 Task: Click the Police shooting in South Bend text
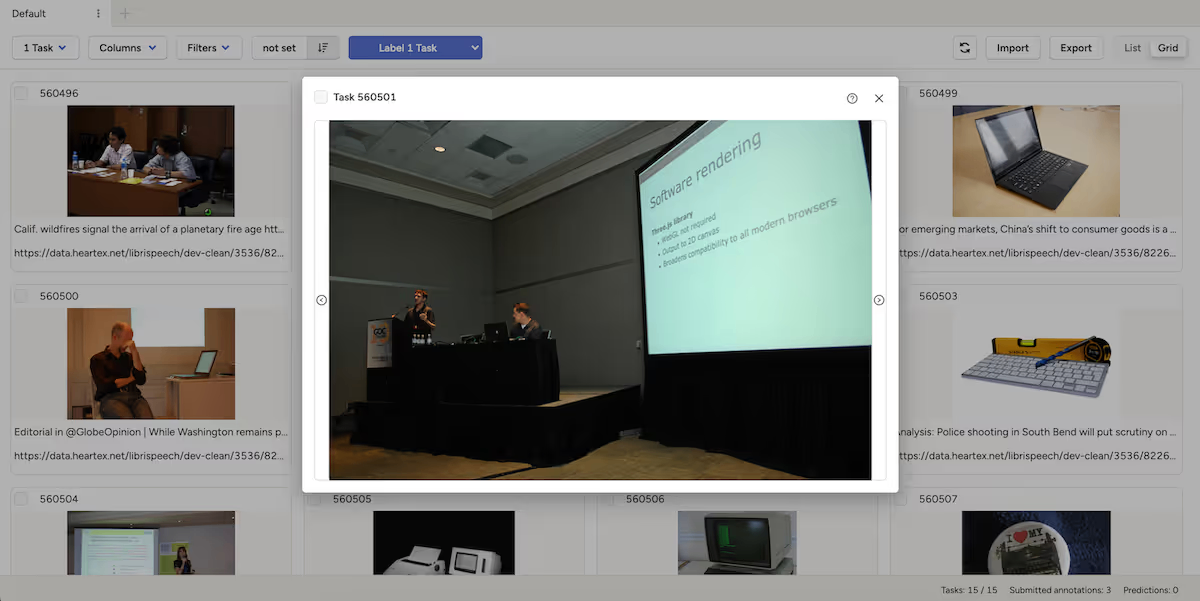point(1037,432)
